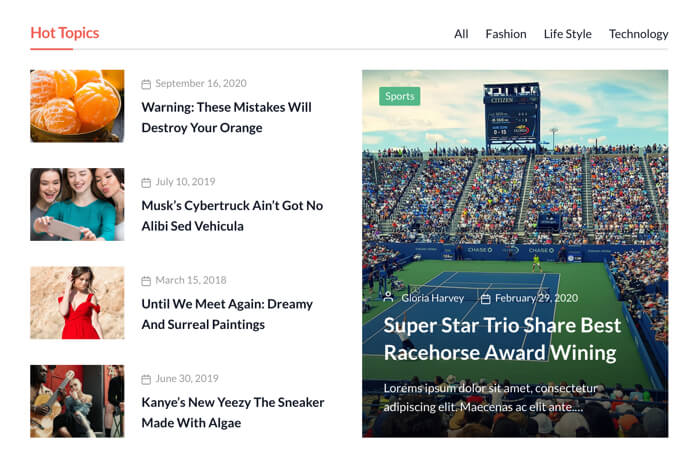Click calendar icon beside June 30, 2019
The image size is (700, 469).
(146, 379)
